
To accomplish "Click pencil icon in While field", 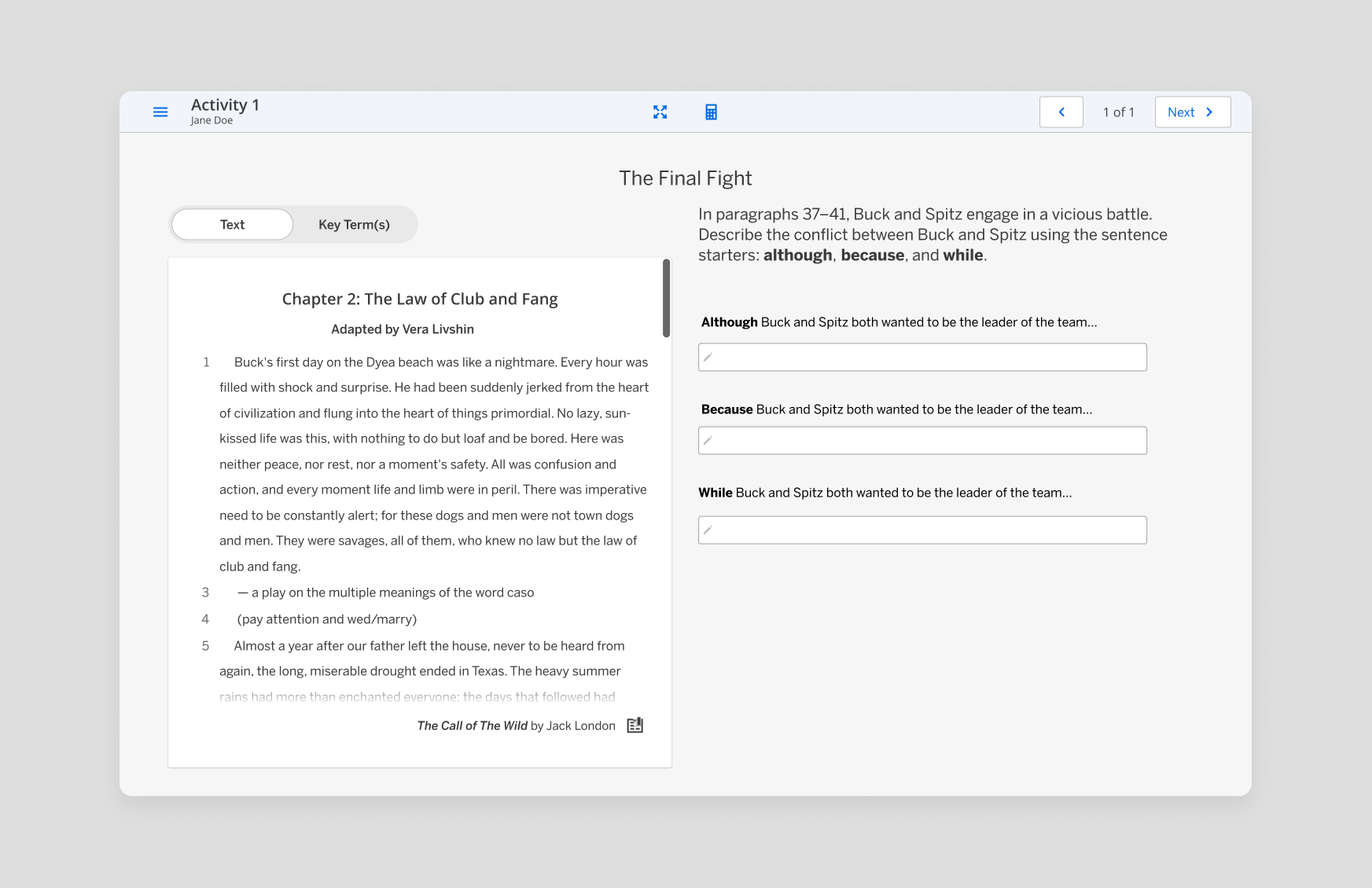I will pos(708,530).
